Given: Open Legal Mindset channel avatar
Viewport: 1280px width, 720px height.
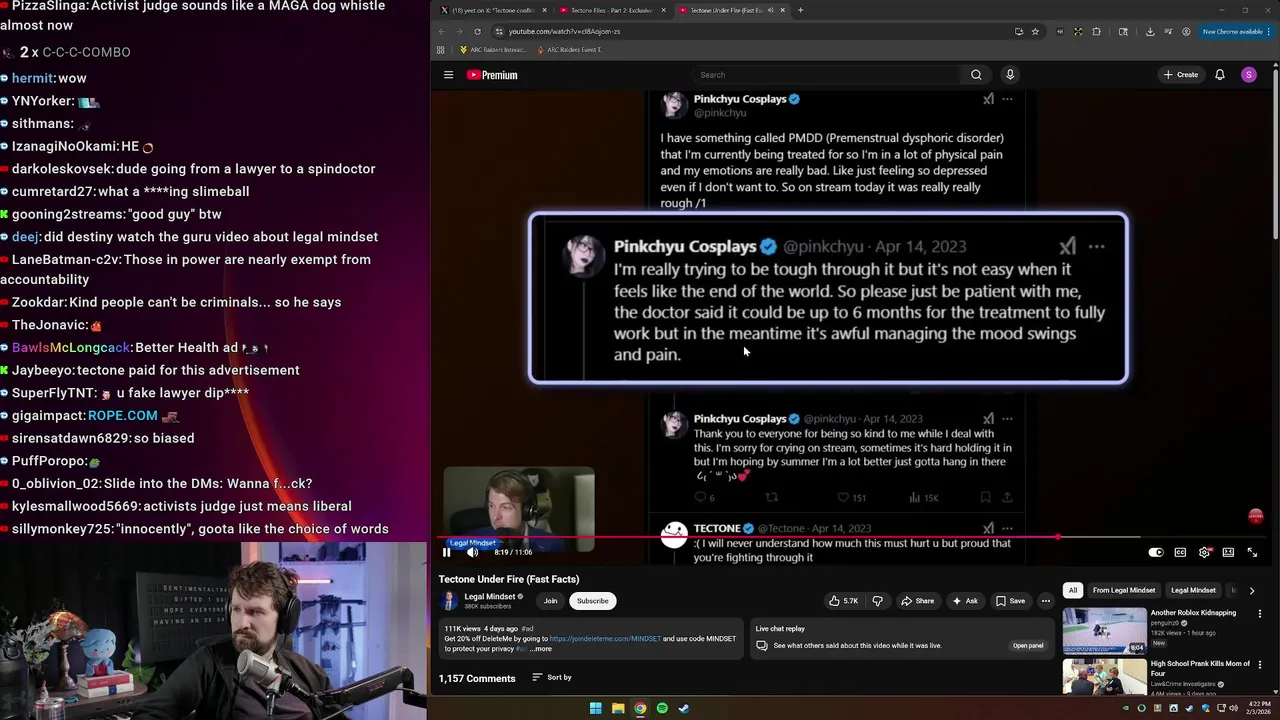Looking at the screenshot, I should click(449, 600).
